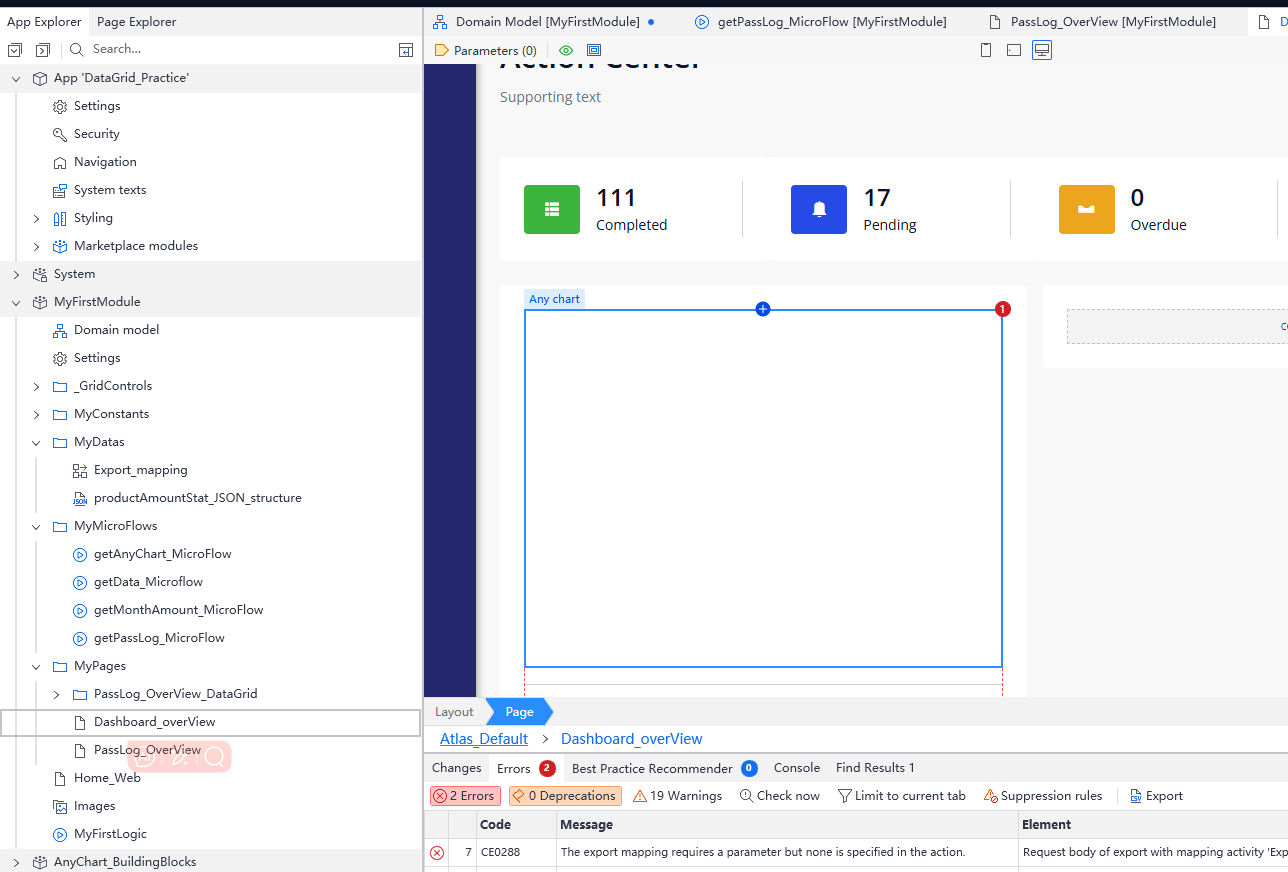1288x872 pixels.
Task: Switch to the App Explorer tab
Action: (44, 22)
